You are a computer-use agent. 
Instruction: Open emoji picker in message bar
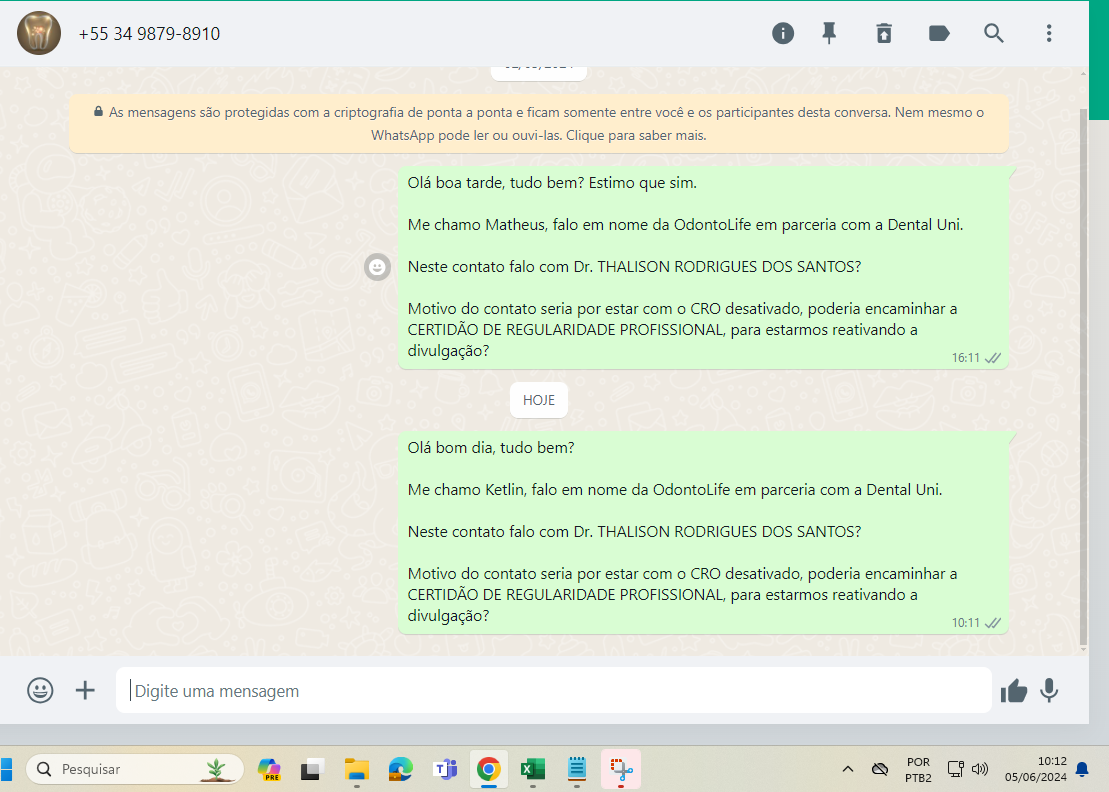pyautogui.click(x=40, y=690)
